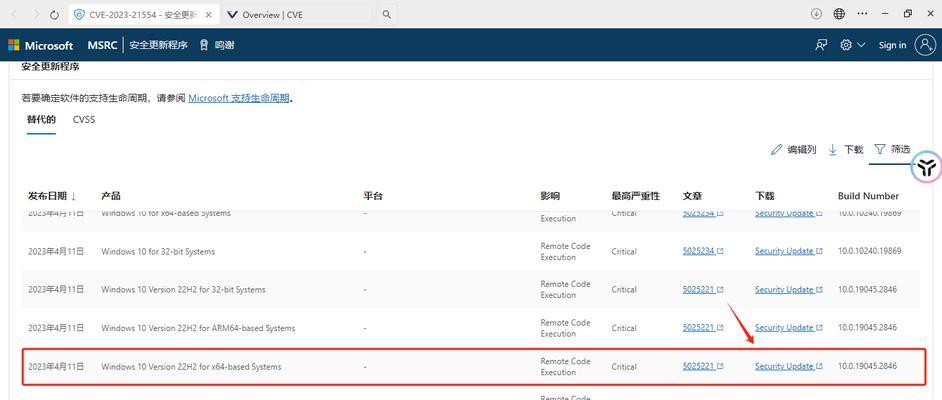Open Security Update for 22H2 ARM64-based Systems
Viewport: 942px width, 400px height.
click(788, 328)
